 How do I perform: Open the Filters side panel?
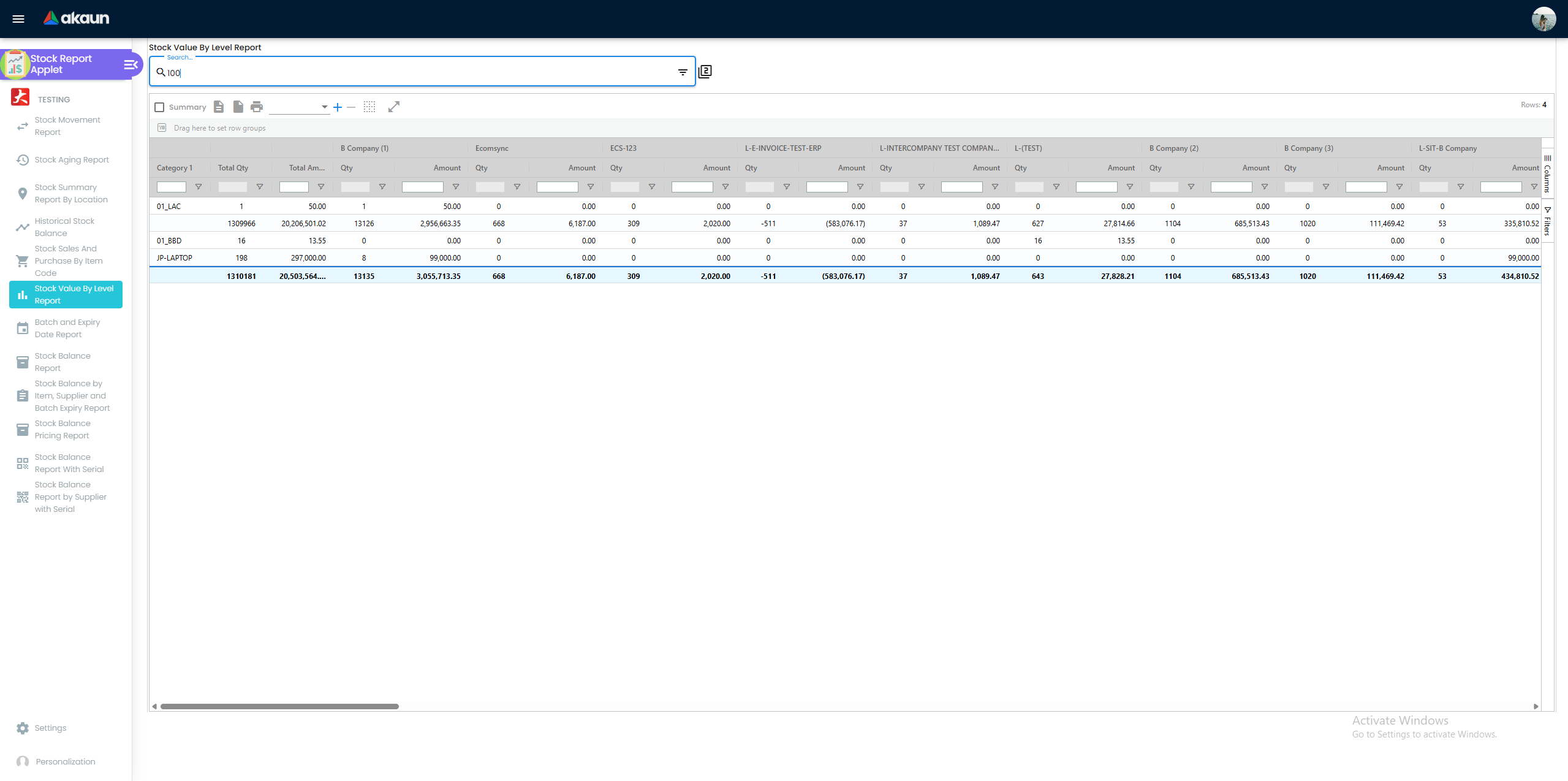click(x=1548, y=222)
